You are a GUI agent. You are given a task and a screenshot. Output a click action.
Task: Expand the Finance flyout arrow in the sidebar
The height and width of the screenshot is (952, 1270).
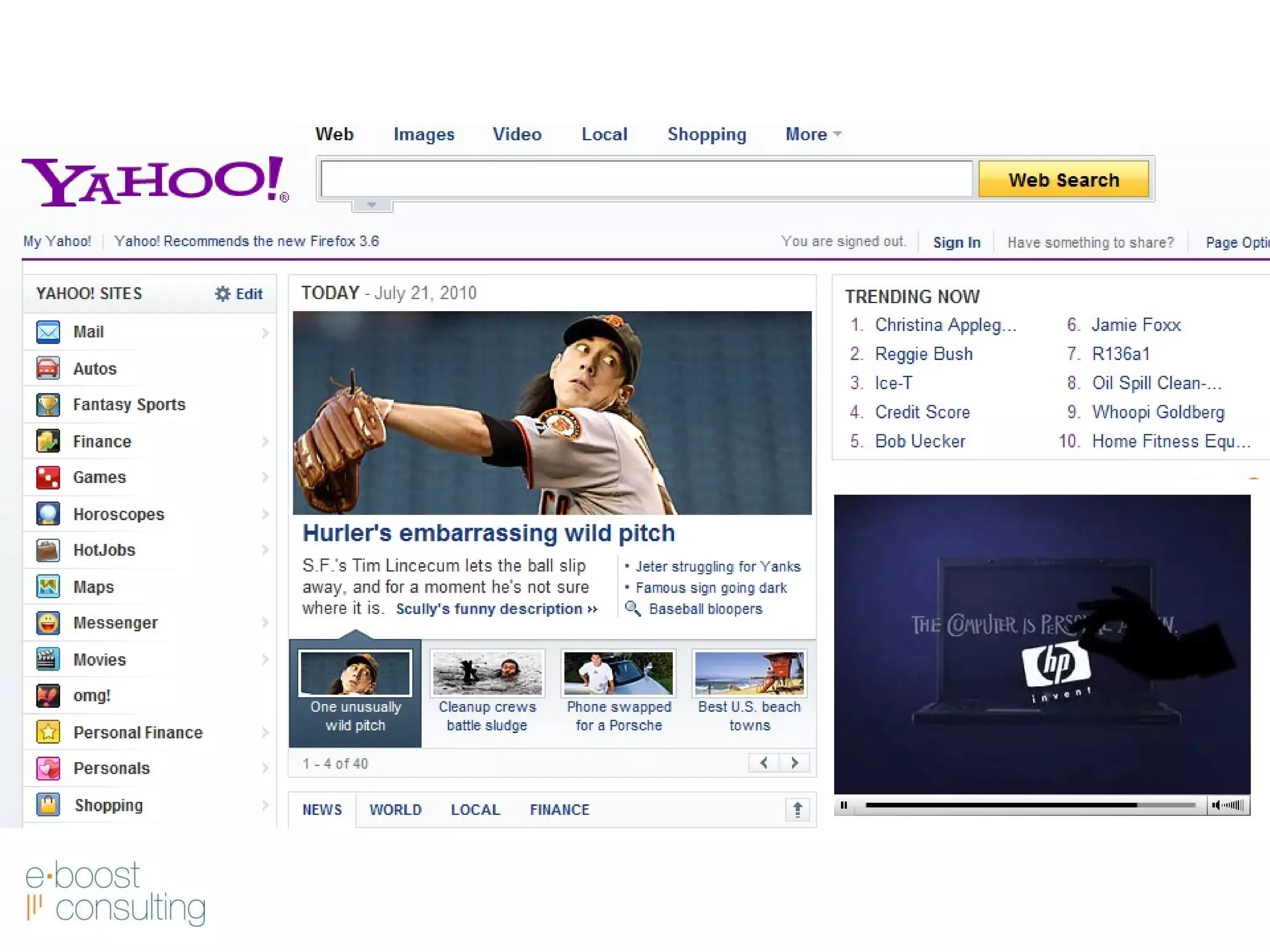265,441
